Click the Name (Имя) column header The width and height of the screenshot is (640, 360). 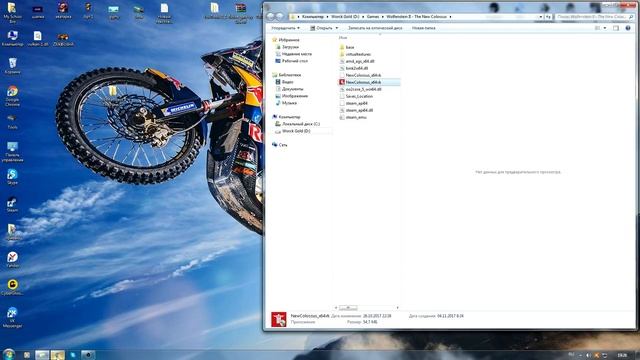[x=343, y=38]
